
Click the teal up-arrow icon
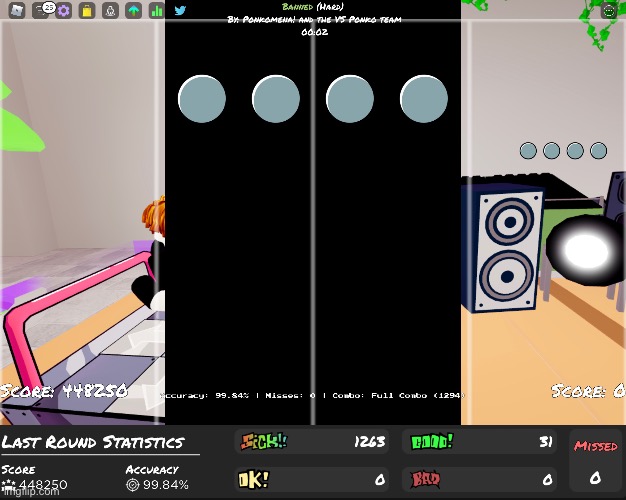pos(134,10)
